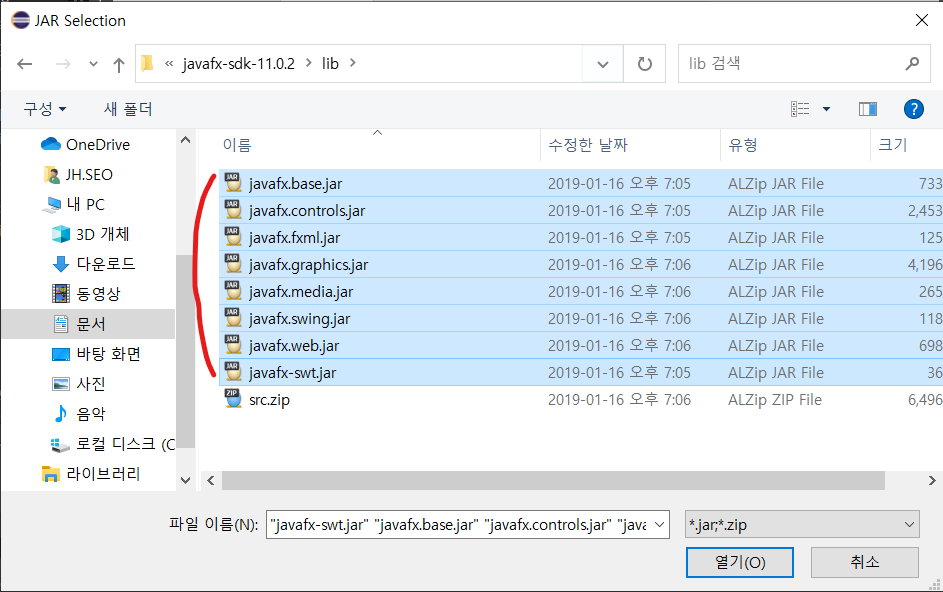Open the Help question mark

click(914, 109)
